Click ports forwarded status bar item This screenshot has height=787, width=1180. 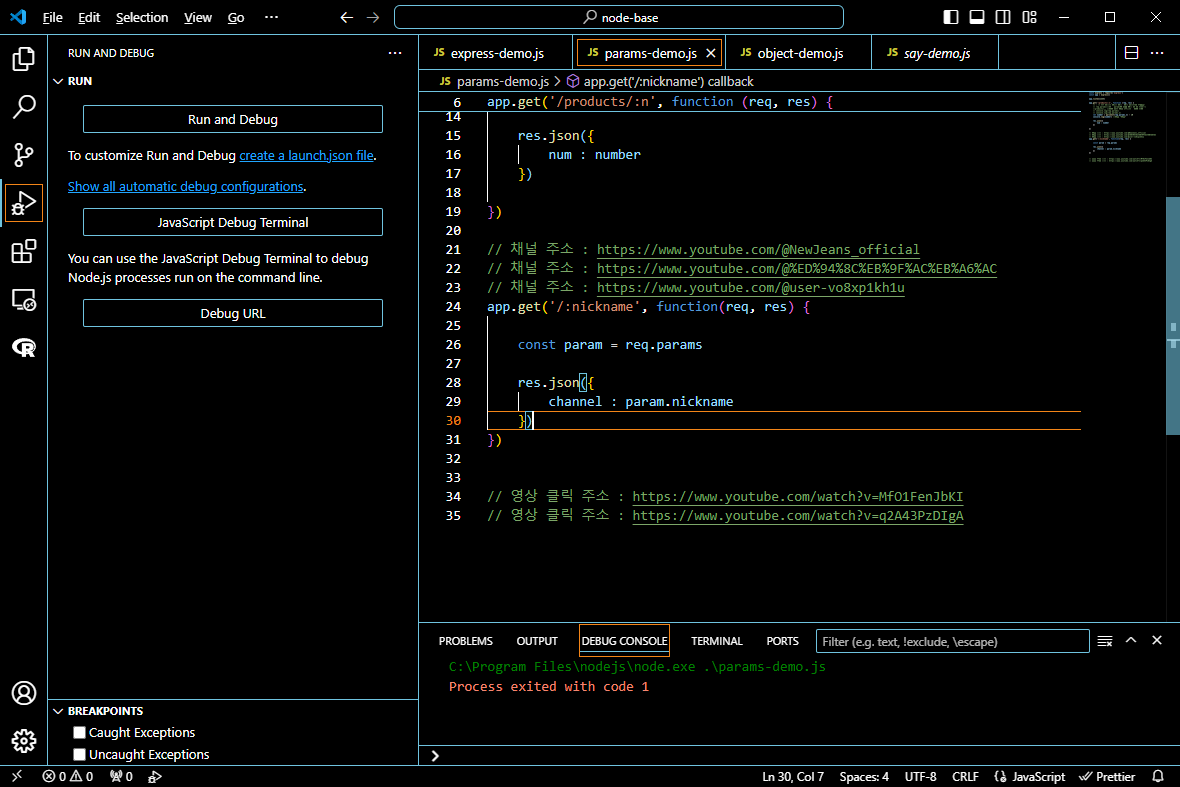(x=121, y=776)
